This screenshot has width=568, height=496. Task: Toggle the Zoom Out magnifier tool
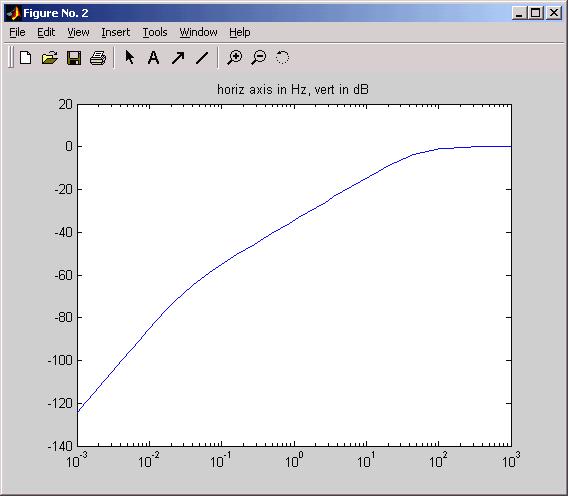tap(259, 58)
